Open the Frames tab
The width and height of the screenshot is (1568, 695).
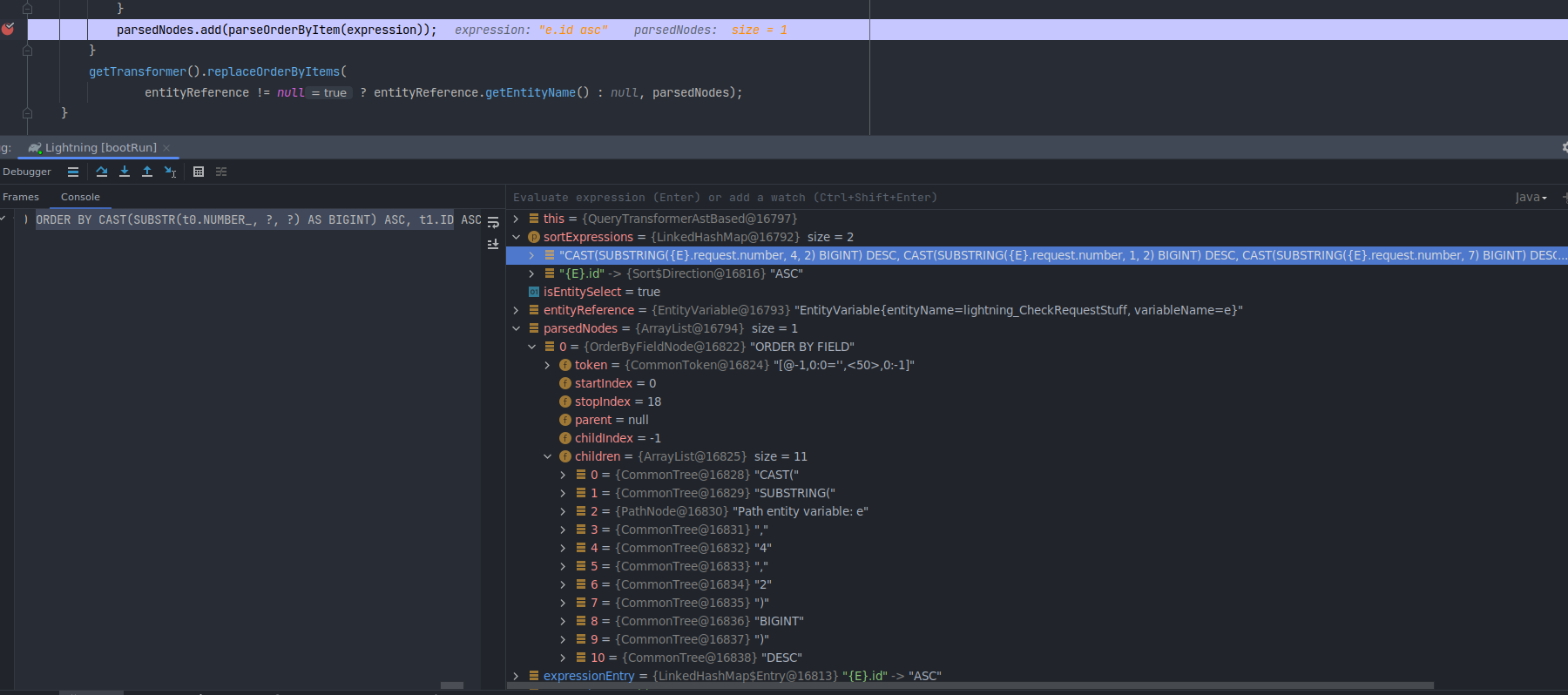tap(21, 197)
